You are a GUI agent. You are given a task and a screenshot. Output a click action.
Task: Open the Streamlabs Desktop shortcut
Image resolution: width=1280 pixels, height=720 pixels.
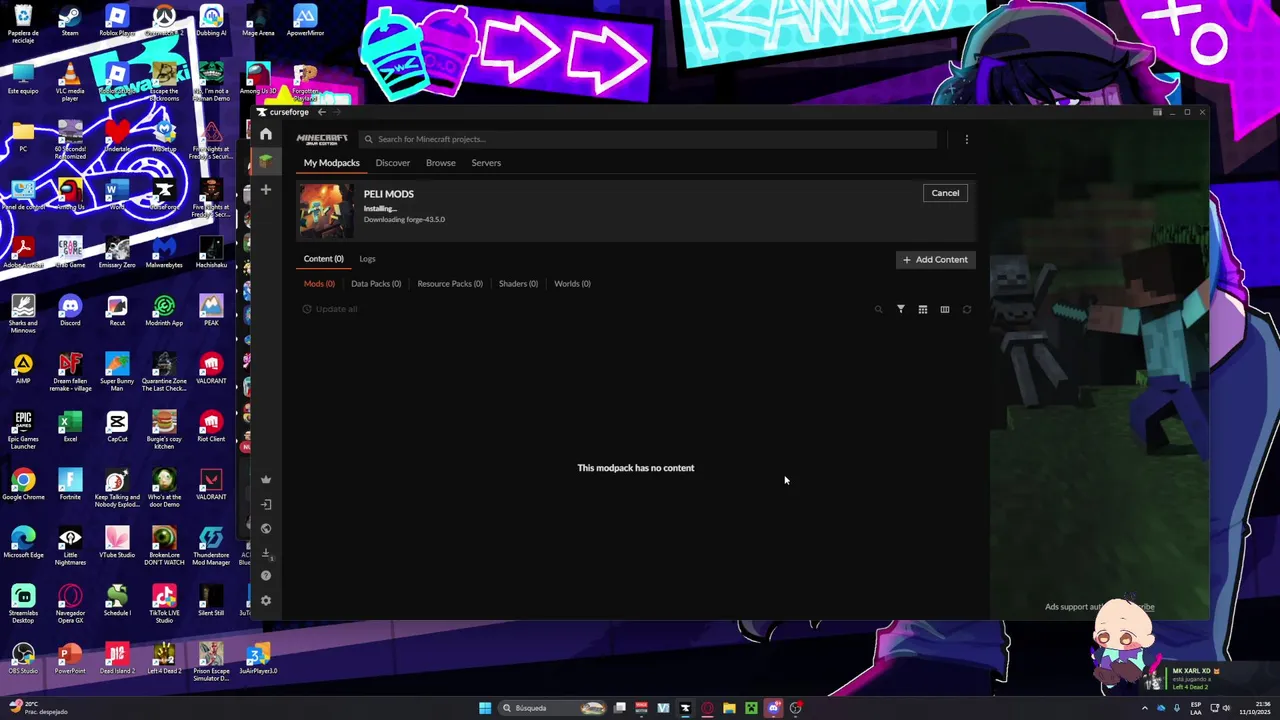pos(23,604)
